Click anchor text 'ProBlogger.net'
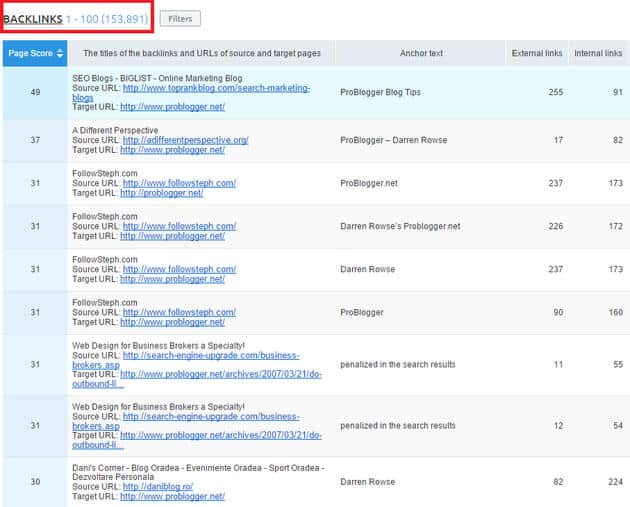This screenshot has width=630, height=507. (368, 183)
